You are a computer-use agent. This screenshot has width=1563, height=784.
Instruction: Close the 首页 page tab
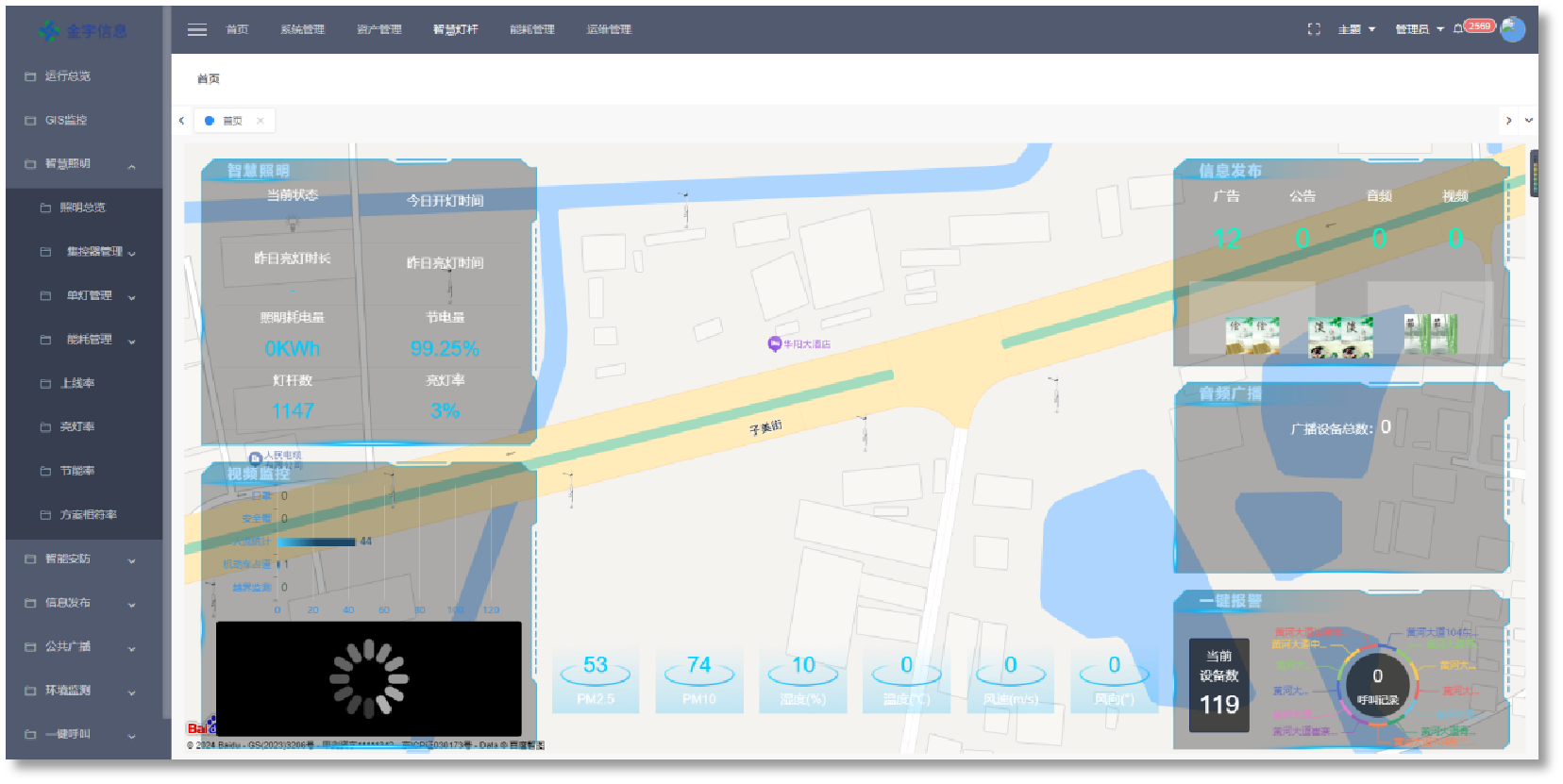coord(260,121)
